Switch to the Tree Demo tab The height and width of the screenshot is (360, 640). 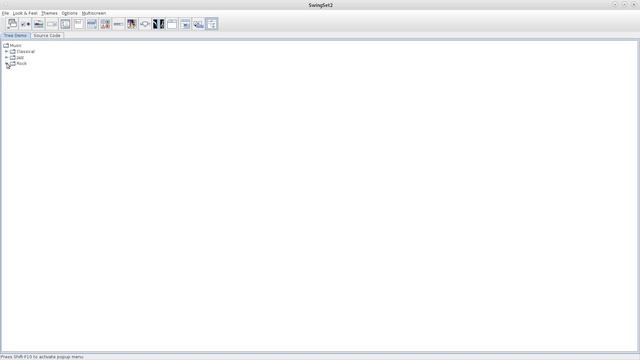(x=16, y=36)
